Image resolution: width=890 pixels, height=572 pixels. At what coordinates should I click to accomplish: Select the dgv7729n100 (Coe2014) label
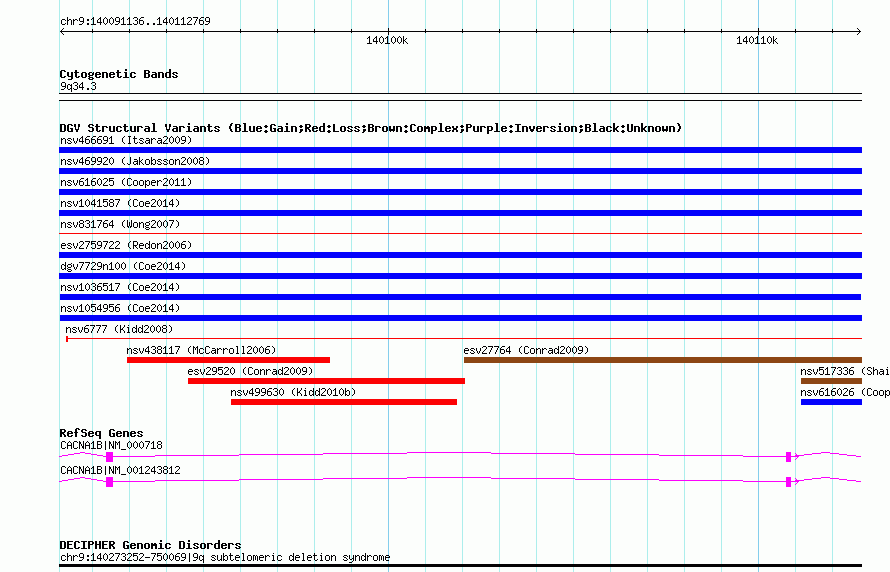point(123,266)
